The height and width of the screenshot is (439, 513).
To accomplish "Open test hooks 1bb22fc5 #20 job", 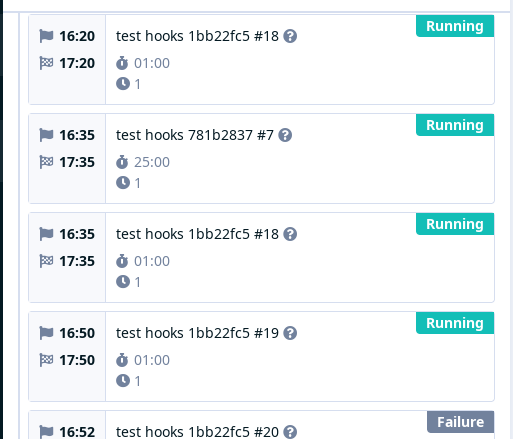I will click(197, 432).
